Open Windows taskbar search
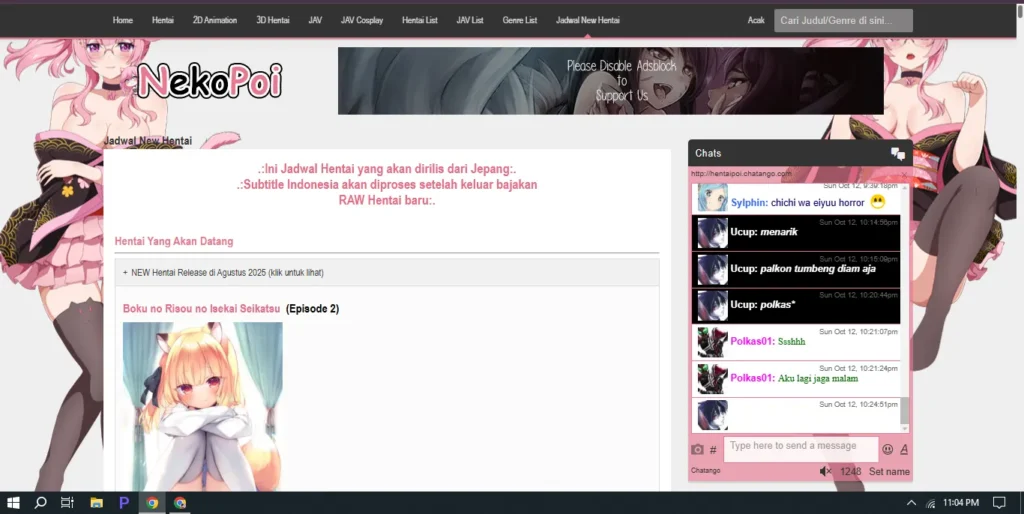Screen dimensions: 1024x514 40,502
